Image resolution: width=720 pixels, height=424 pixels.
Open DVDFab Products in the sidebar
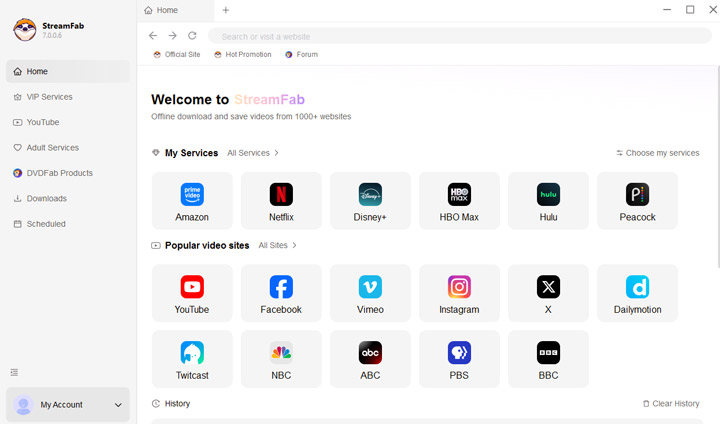[68, 173]
